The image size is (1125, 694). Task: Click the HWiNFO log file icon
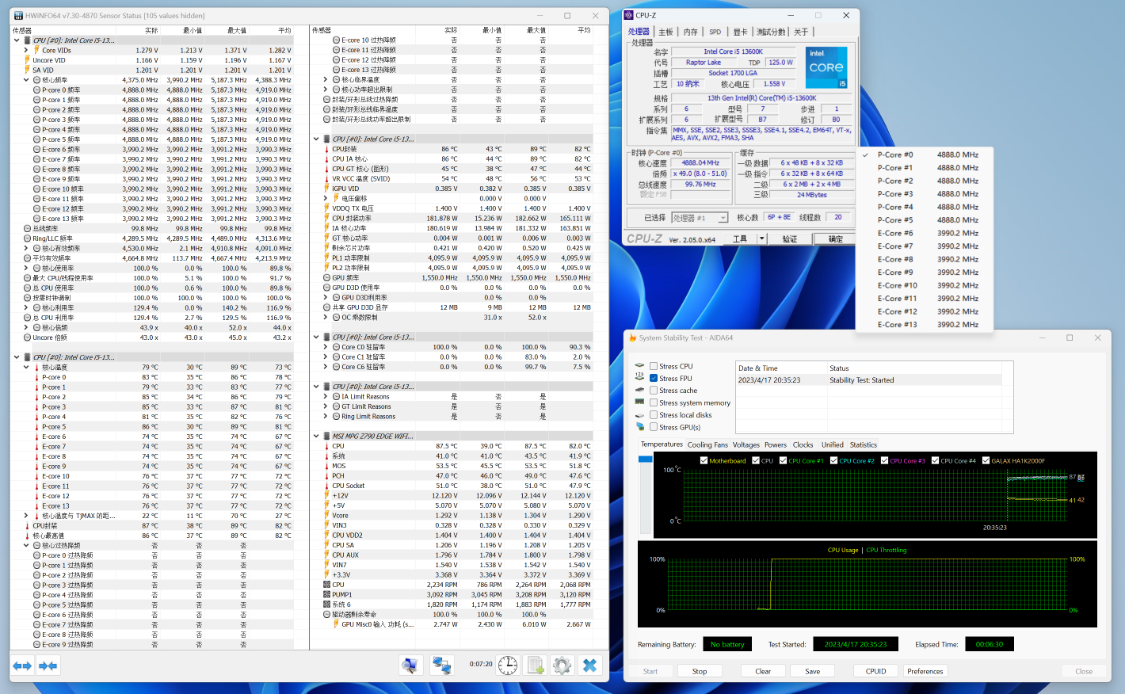click(535, 665)
